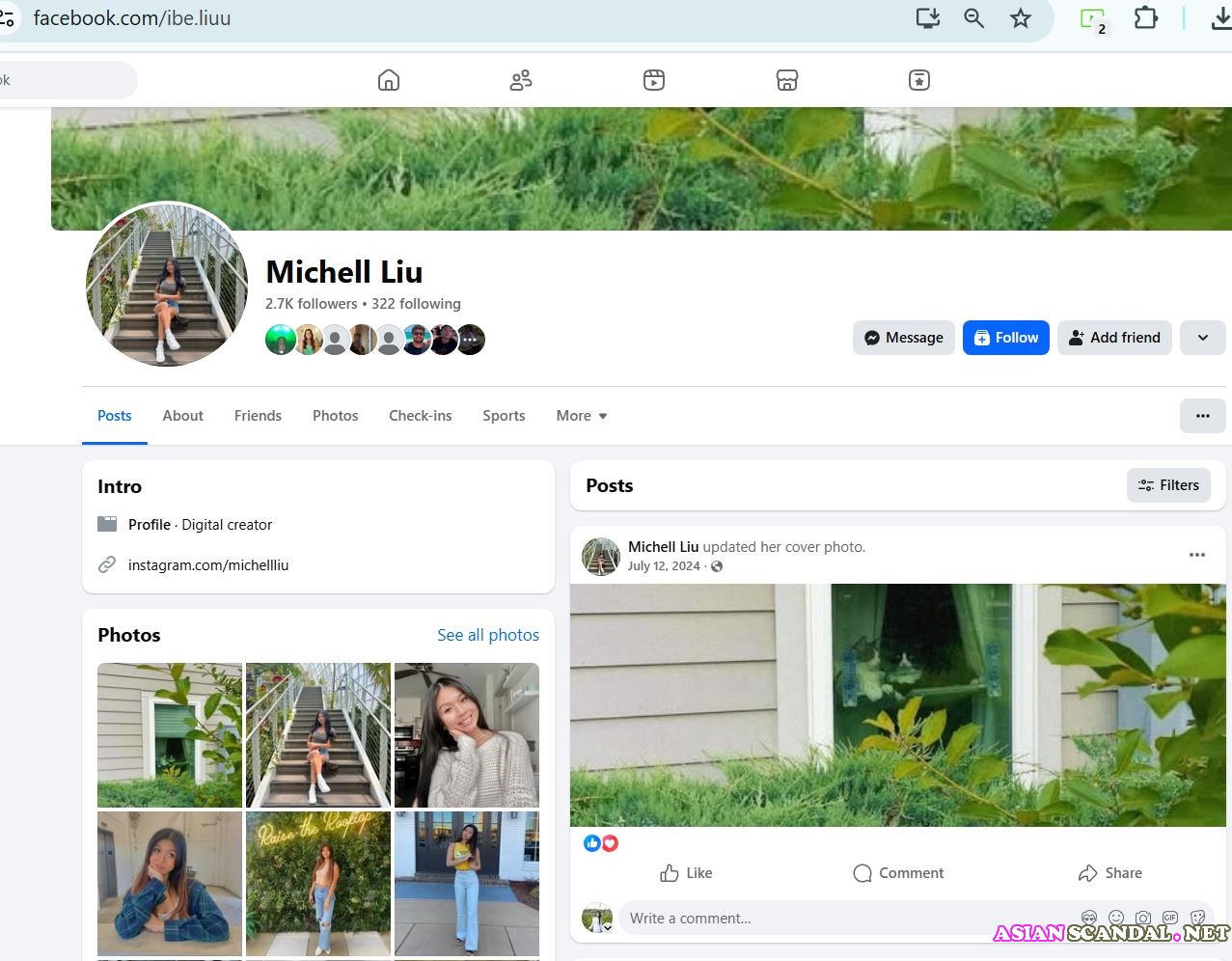This screenshot has height=961, width=1232.
Task: Click See all photos link
Action: (x=488, y=635)
